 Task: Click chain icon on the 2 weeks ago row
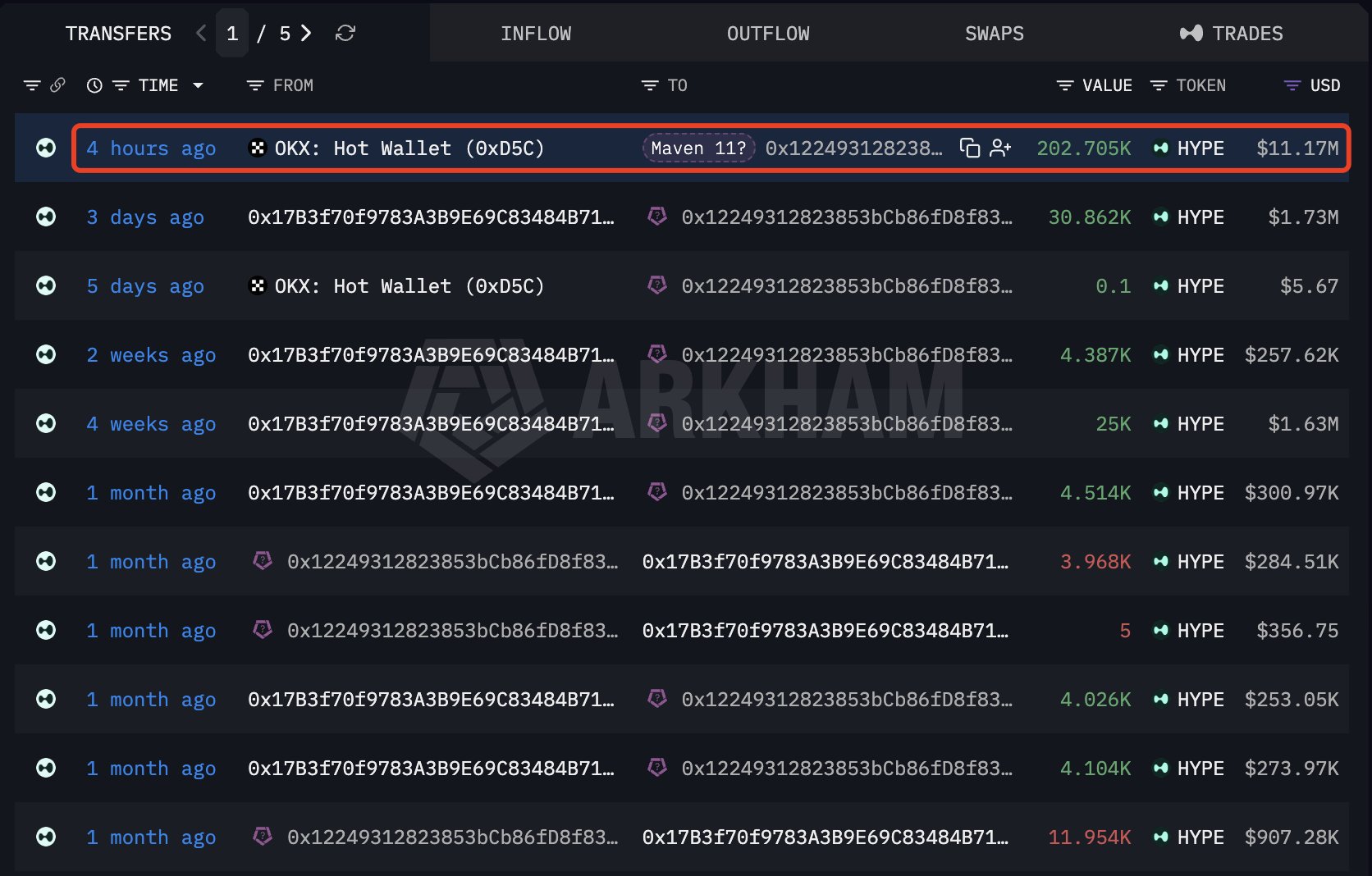coord(46,354)
